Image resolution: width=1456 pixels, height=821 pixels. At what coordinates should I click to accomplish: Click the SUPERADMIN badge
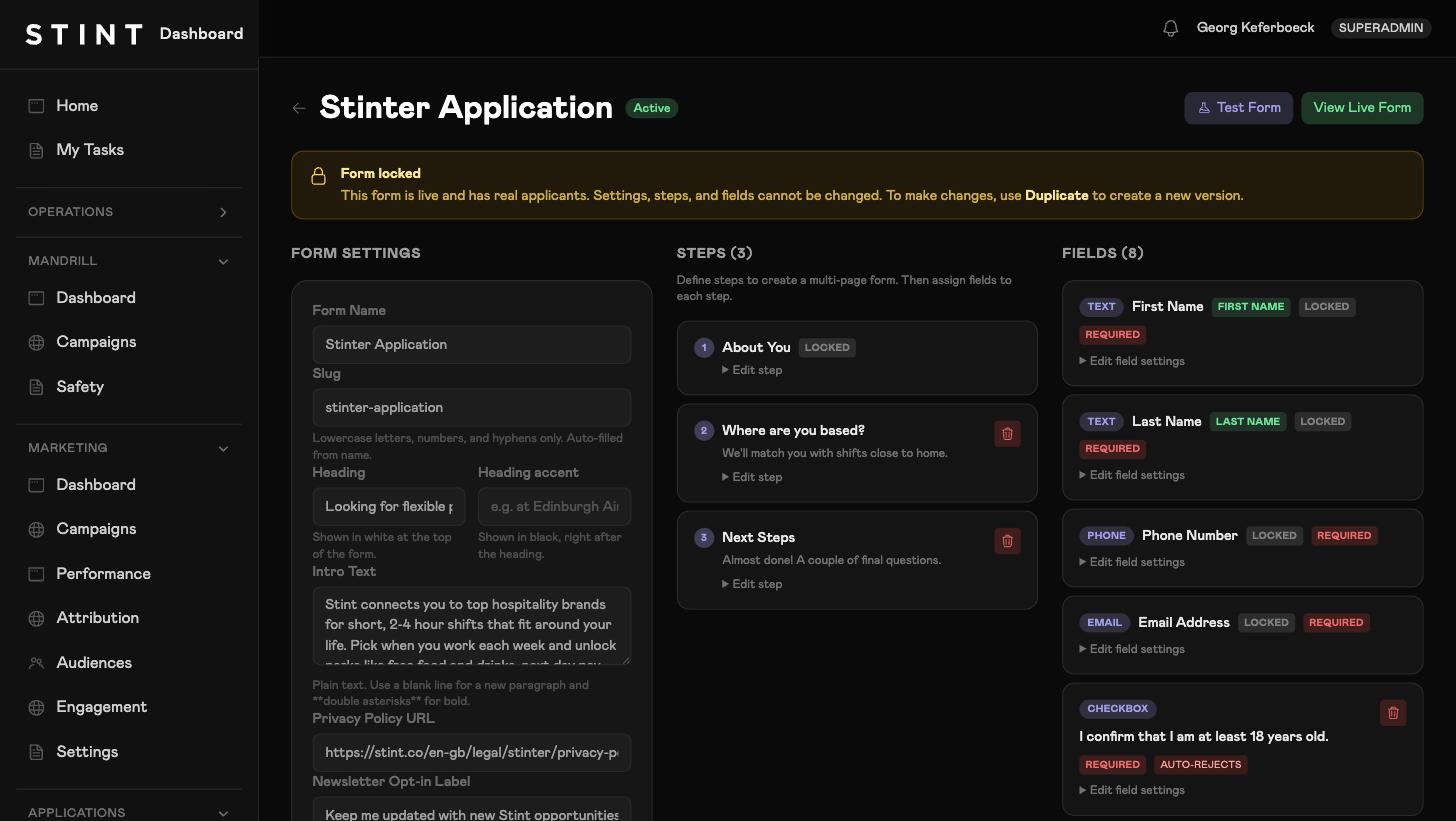tap(1381, 28)
